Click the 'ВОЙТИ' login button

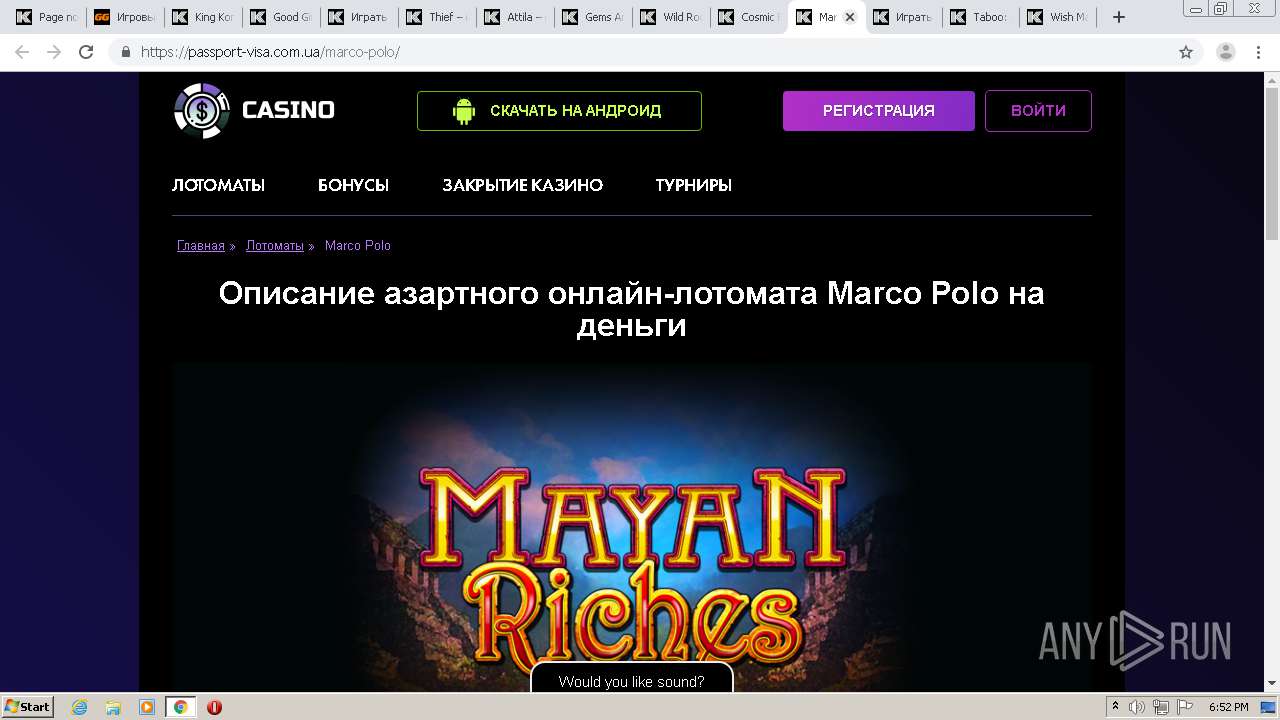pyautogui.click(x=1038, y=111)
